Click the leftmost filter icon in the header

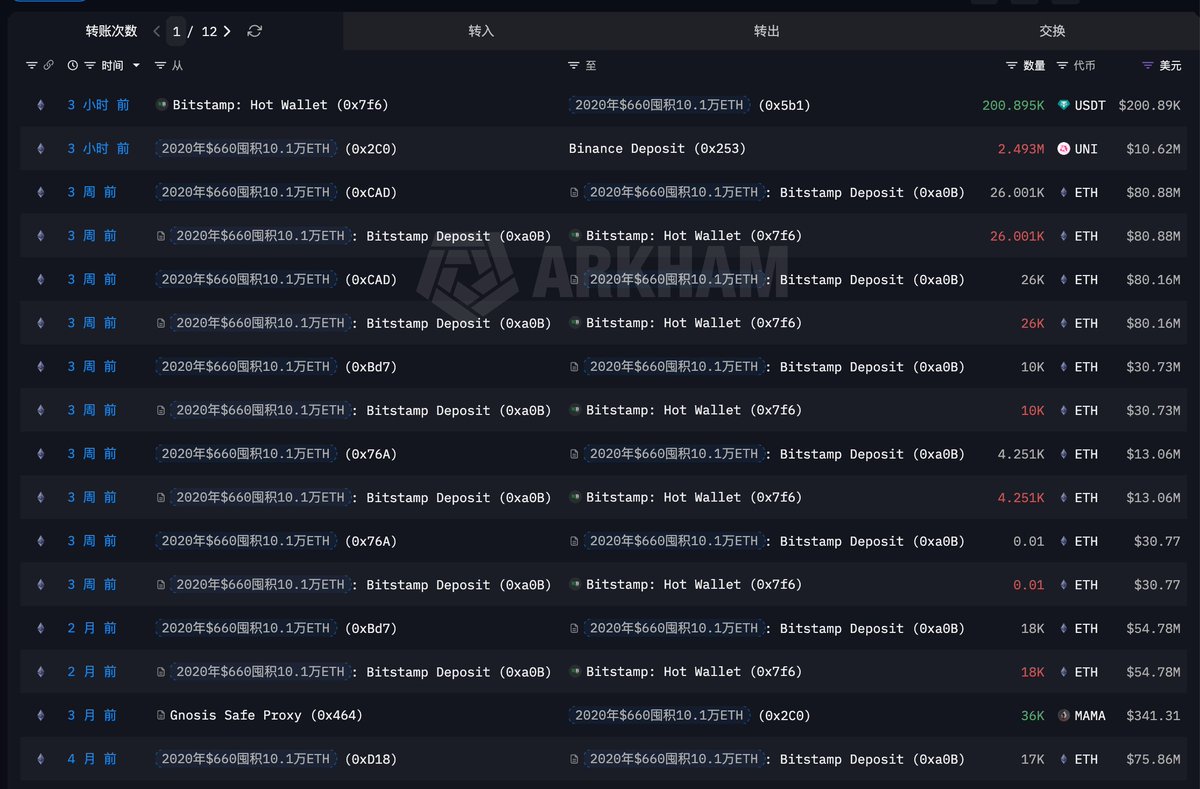coord(31,65)
